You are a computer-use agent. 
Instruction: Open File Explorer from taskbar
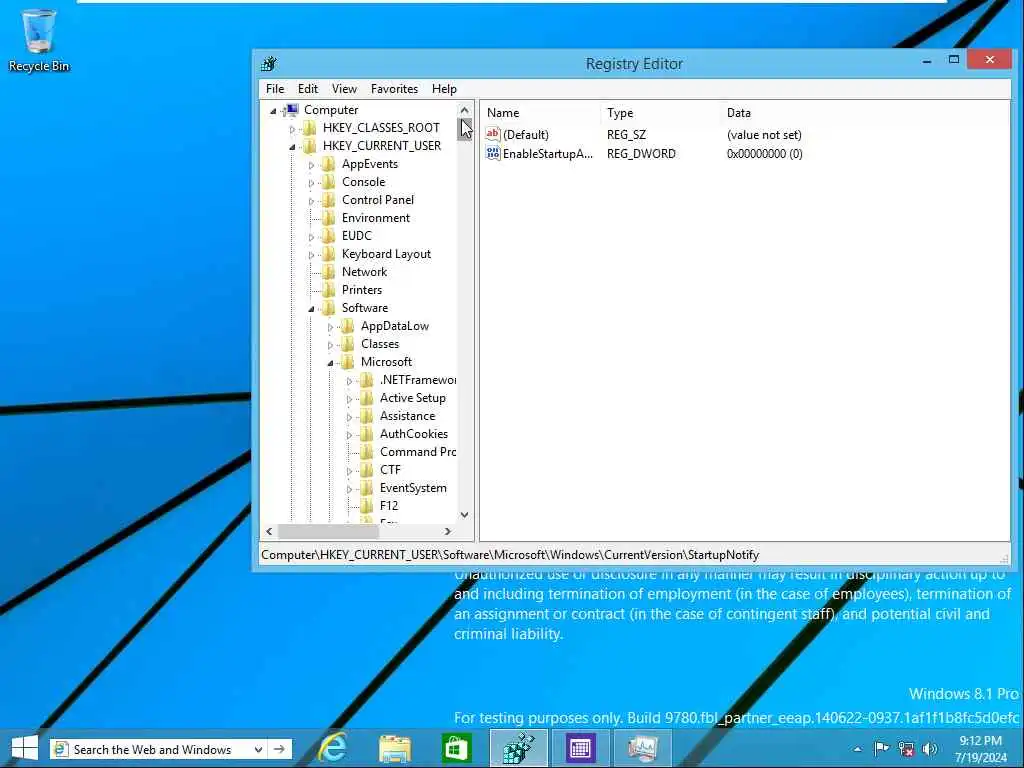point(395,748)
